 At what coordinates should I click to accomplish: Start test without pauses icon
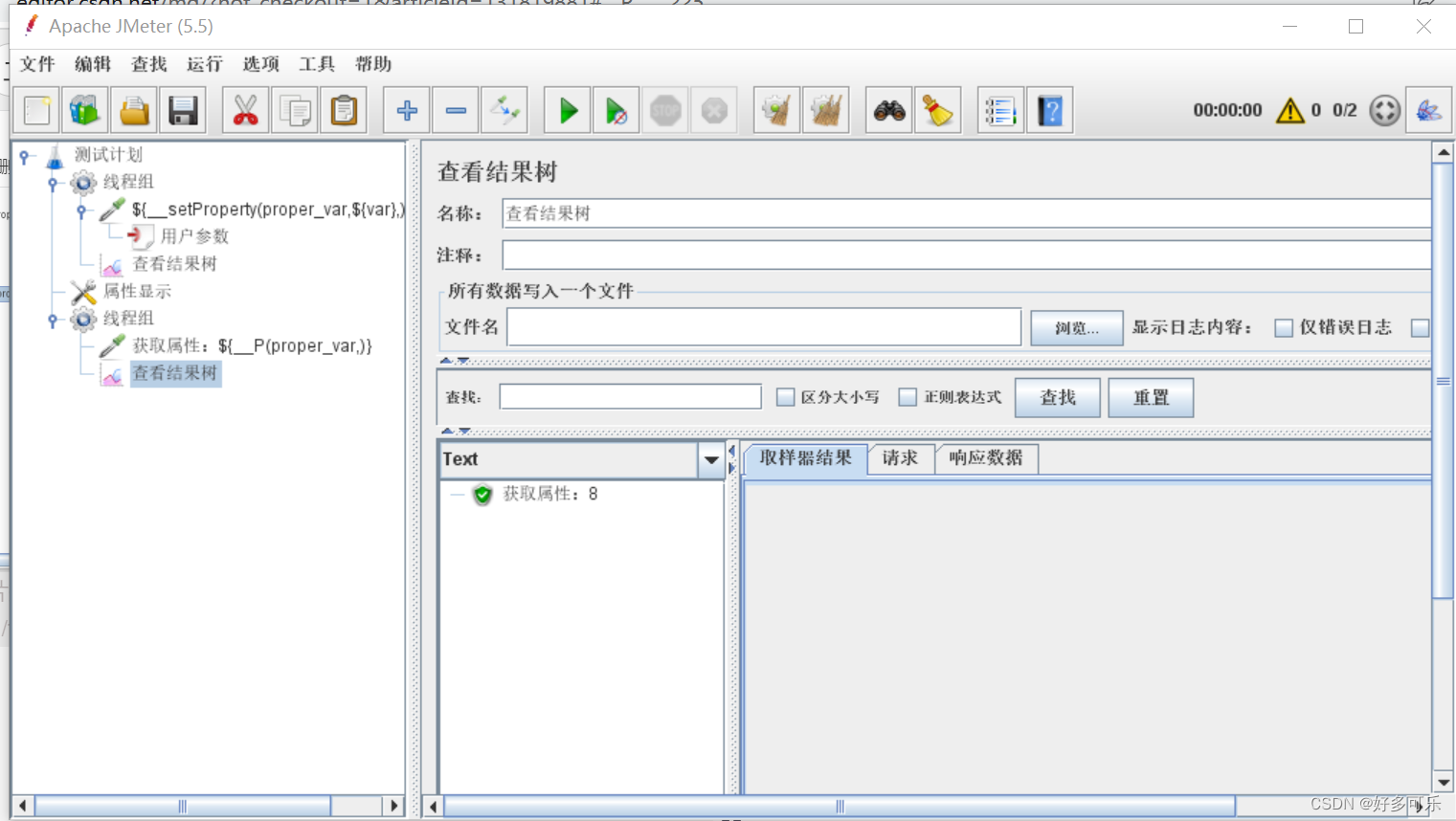616,111
